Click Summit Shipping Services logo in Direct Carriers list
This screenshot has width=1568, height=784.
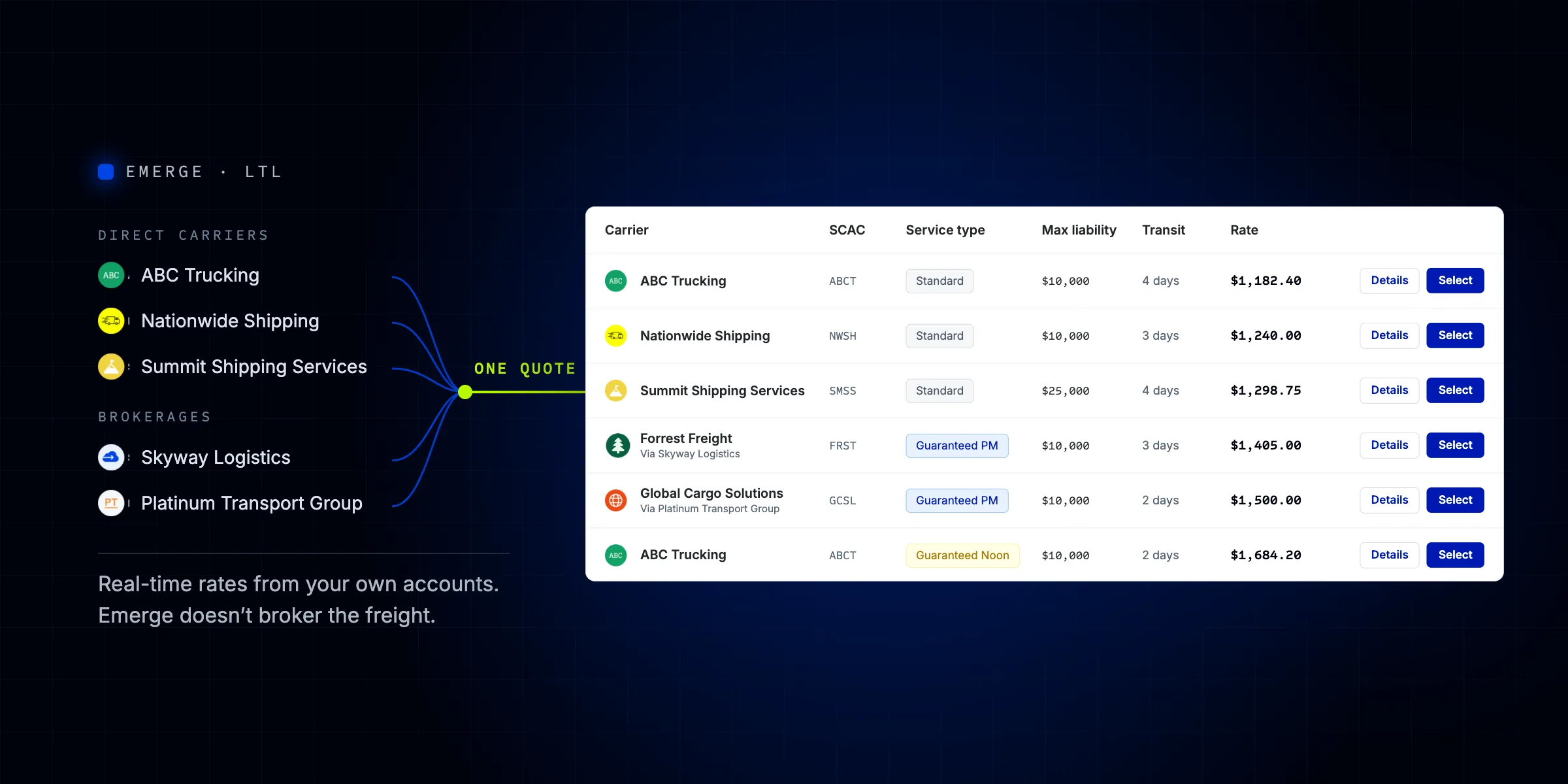(x=111, y=367)
